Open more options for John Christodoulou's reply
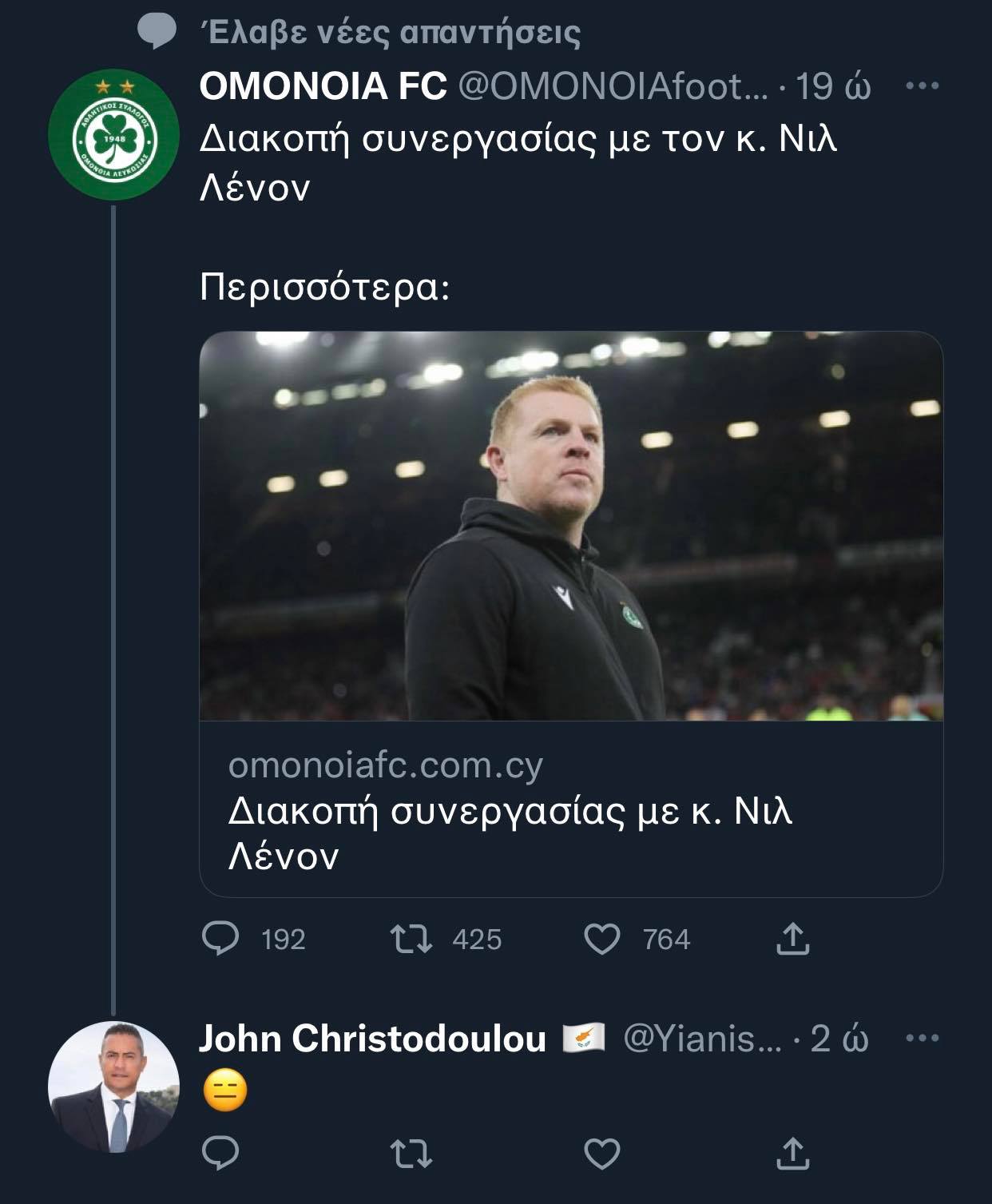The width and height of the screenshot is (992, 1204). (x=923, y=1038)
